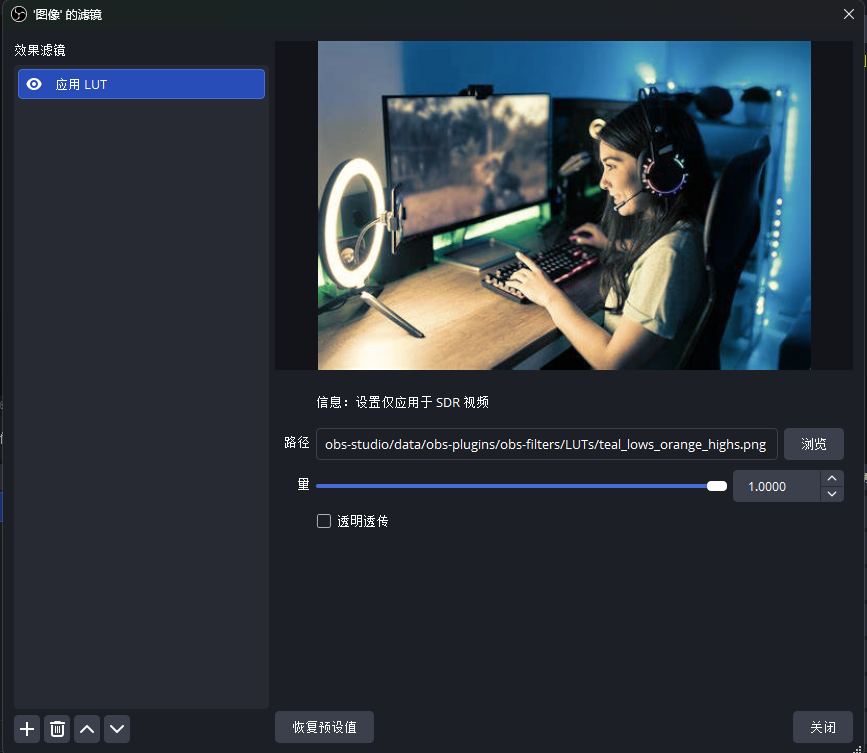Click the filter preview image
Image resolution: width=867 pixels, height=753 pixels.
(x=564, y=205)
